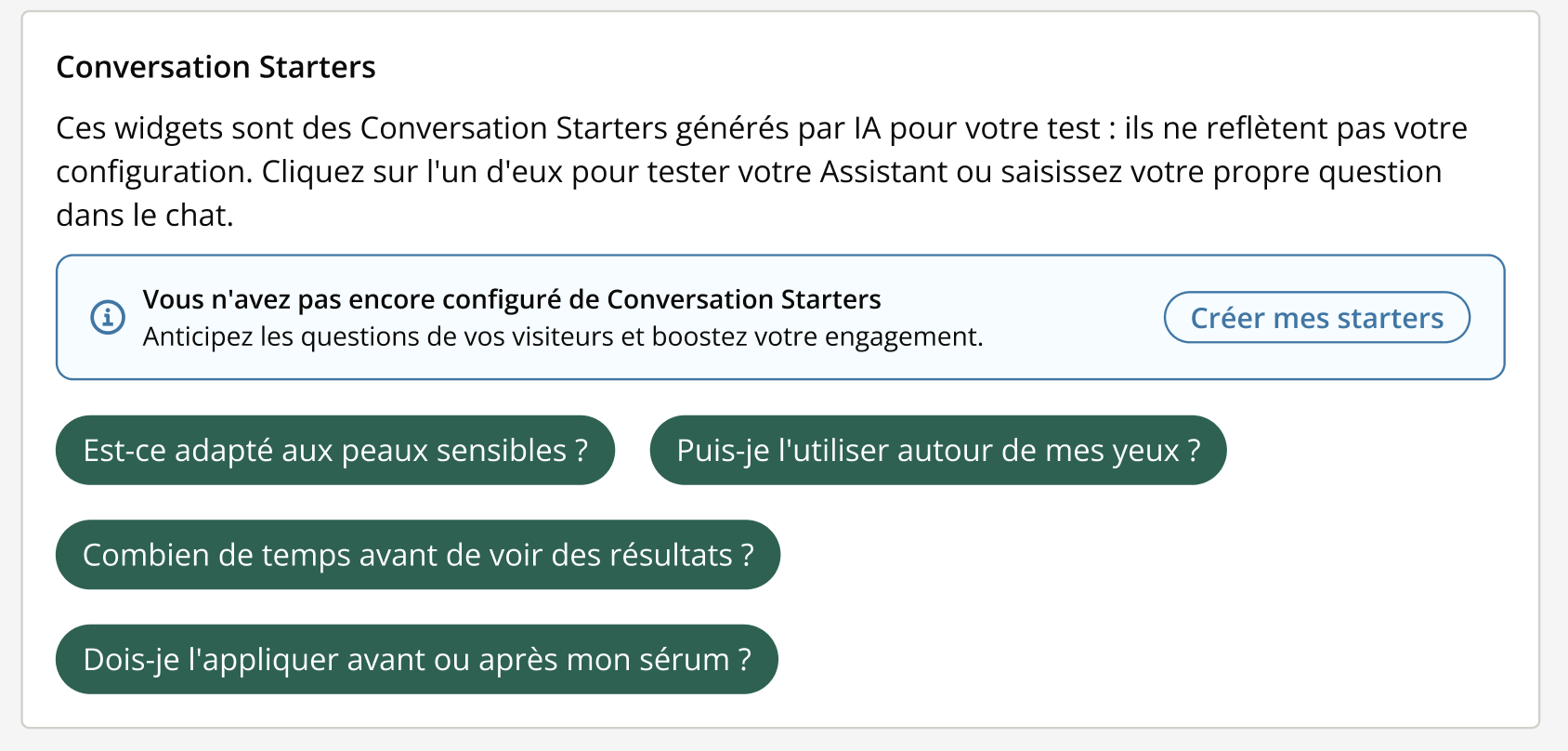
Task: Click the "Conversation Starters" section heading
Action: click(x=216, y=67)
